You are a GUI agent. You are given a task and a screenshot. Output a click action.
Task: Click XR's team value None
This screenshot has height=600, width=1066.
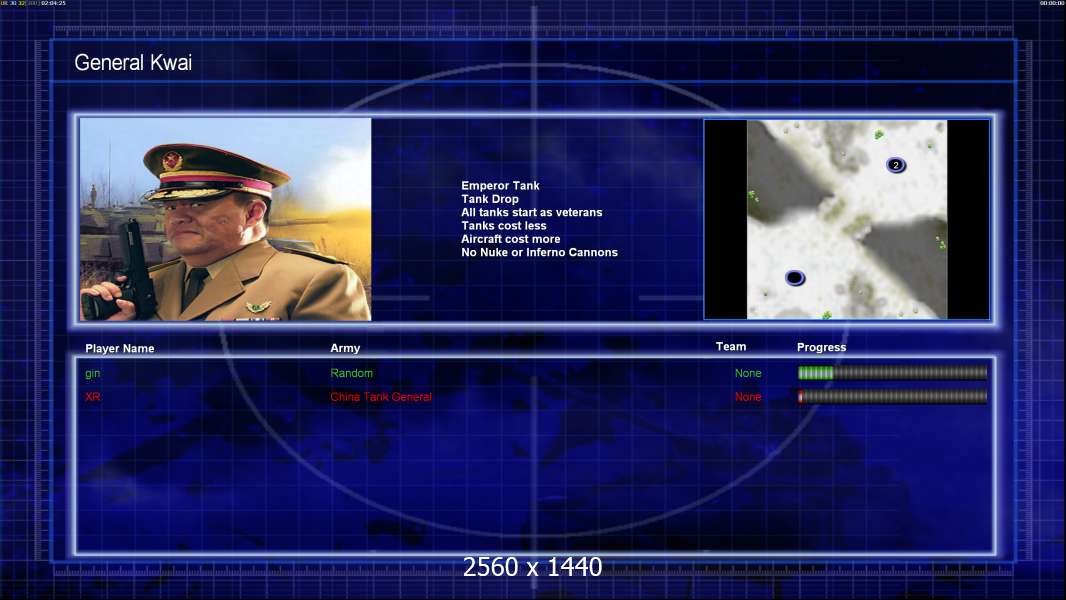point(748,397)
